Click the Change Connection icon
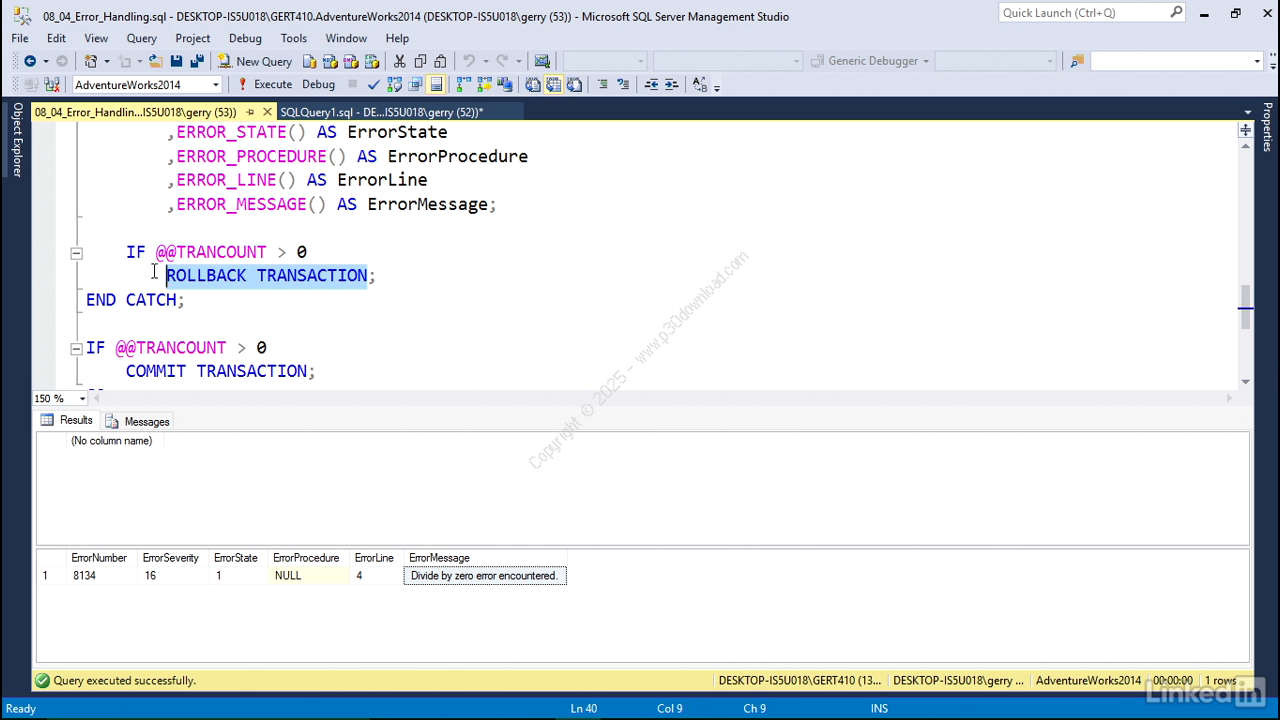Viewport: 1280px width, 720px height. point(52,84)
